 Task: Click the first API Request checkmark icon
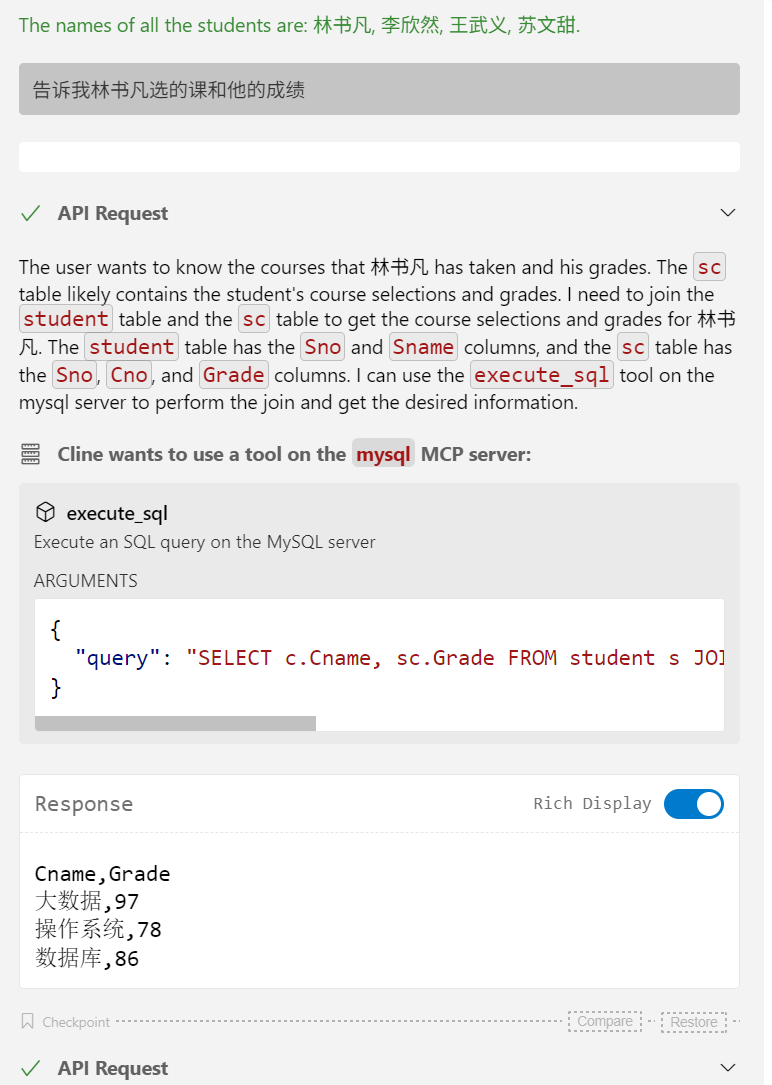tap(30, 213)
